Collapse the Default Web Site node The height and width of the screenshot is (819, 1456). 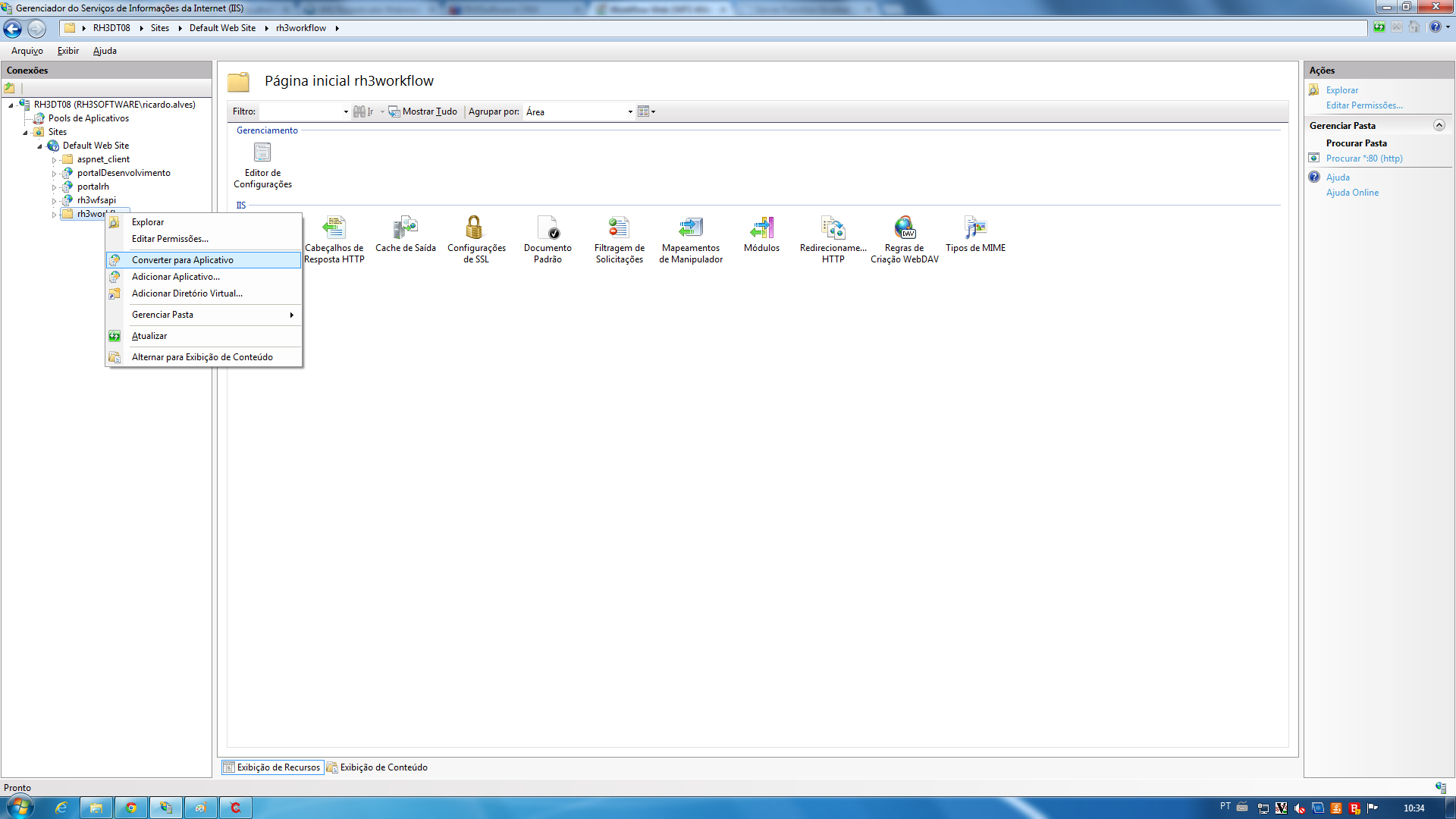point(39,146)
